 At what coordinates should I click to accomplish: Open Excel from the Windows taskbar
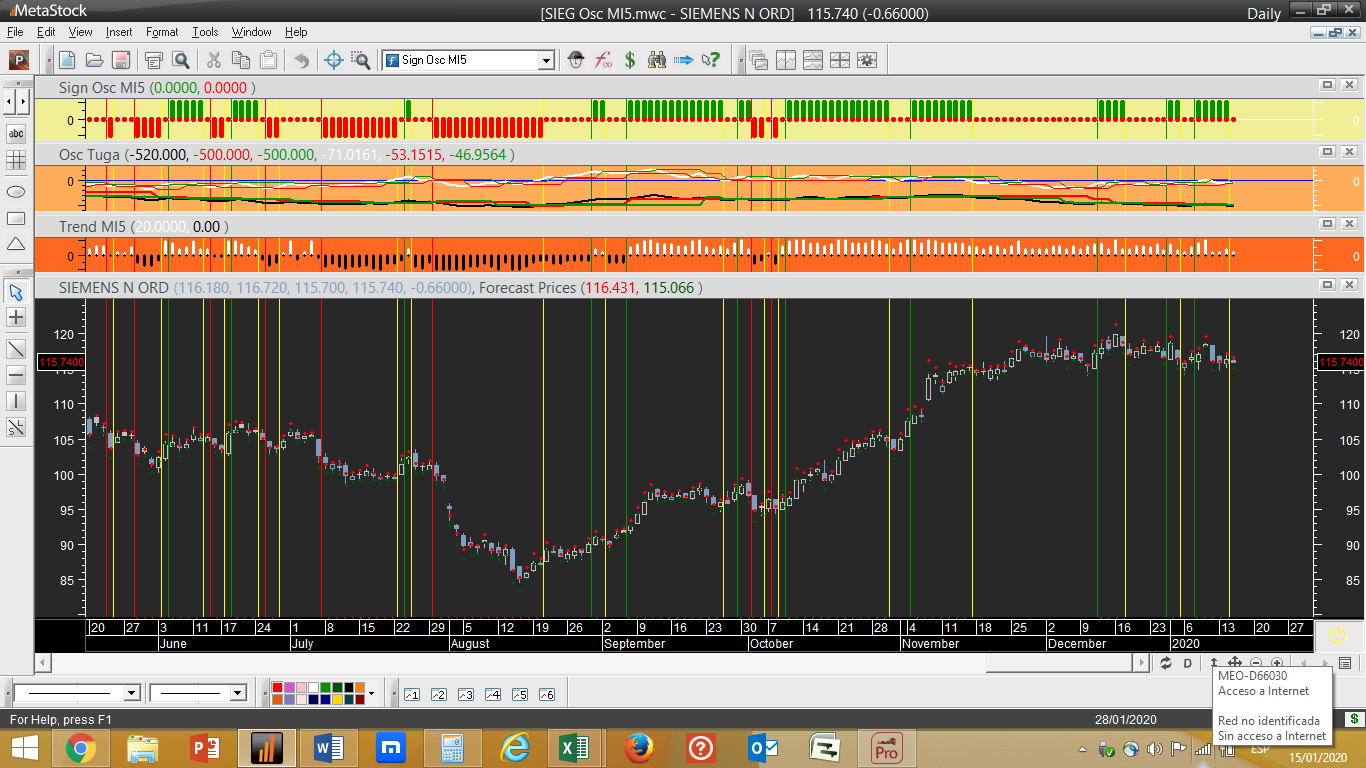[x=573, y=748]
